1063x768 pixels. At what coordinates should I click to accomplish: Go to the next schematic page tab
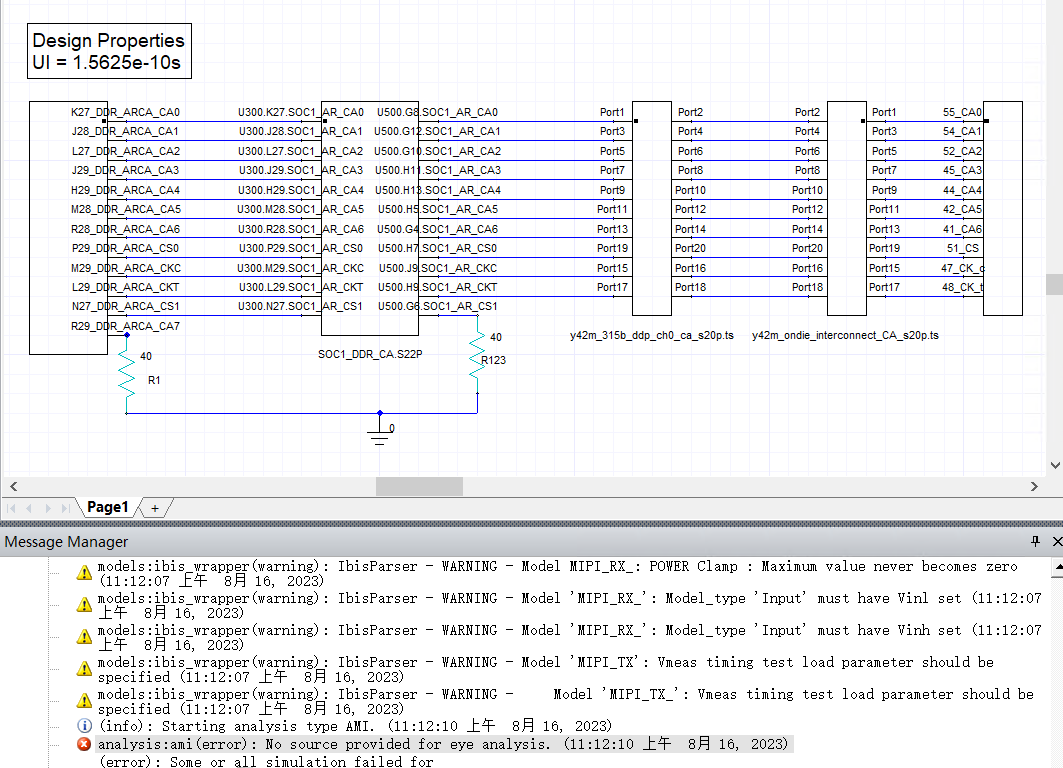47,508
